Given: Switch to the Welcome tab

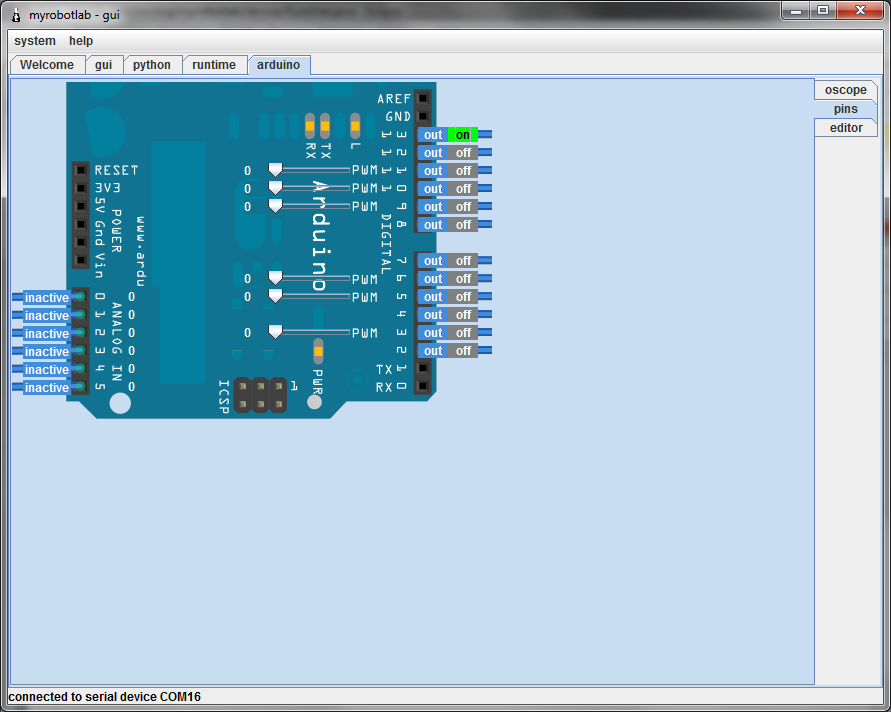Looking at the screenshot, I should pyautogui.click(x=47, y=65).
